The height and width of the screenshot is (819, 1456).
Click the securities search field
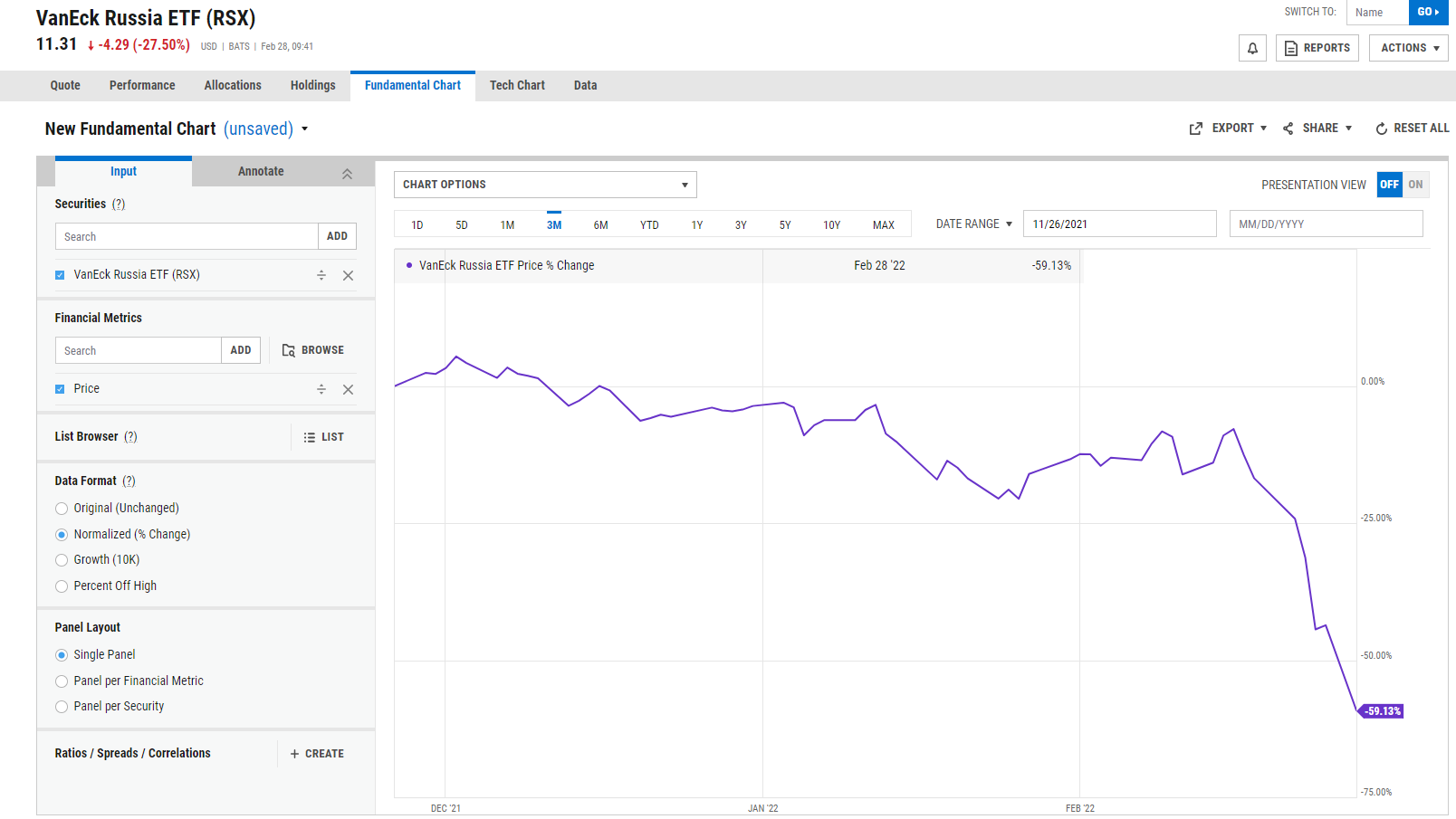(x=187, y=236)
